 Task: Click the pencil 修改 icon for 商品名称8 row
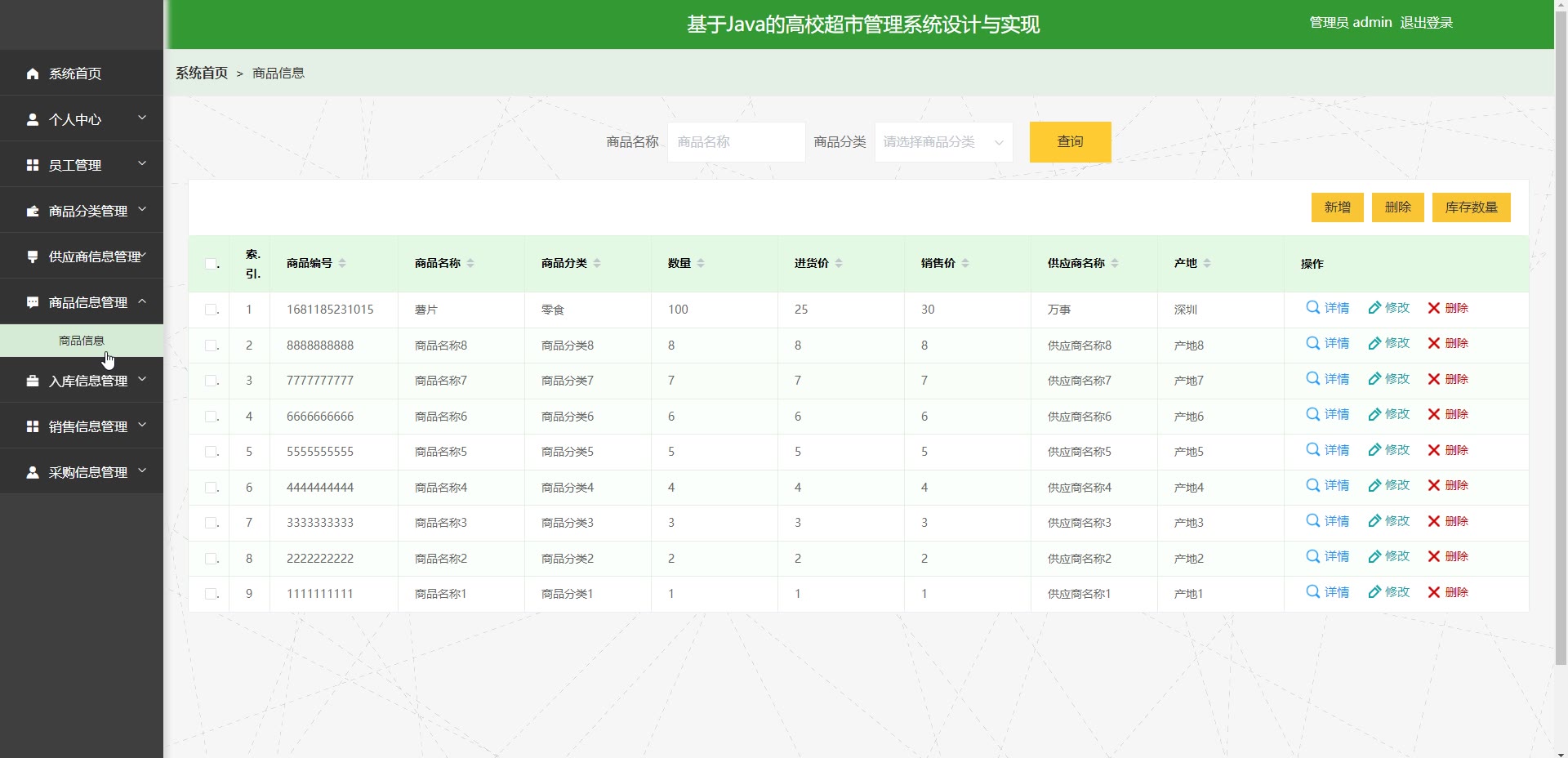pyautogui.click(x=1374, y=343)
